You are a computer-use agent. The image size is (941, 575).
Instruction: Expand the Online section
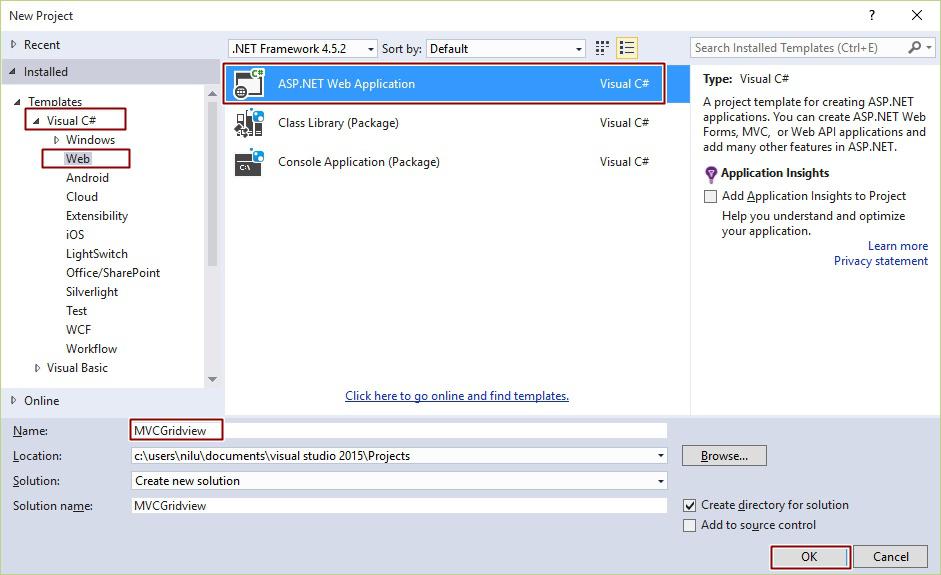[13, 400]
